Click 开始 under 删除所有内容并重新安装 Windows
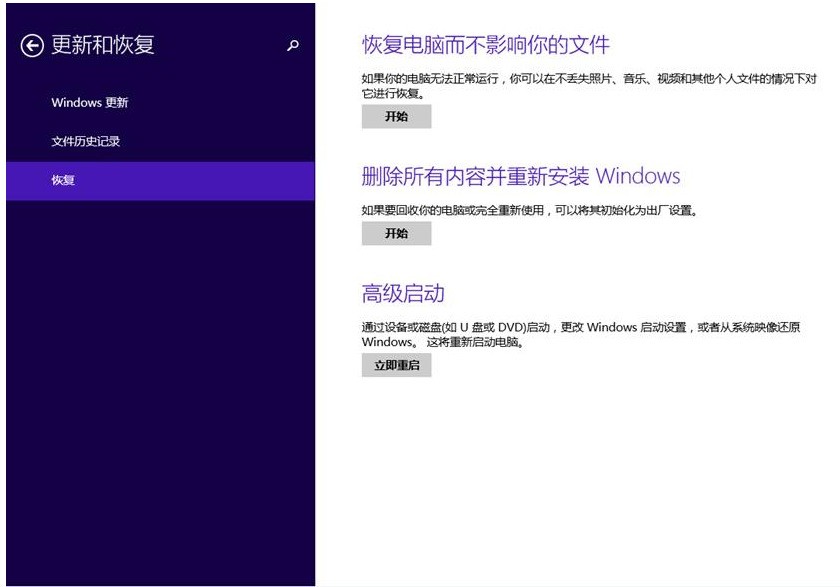The width and height of the screenshot is (840, 587). [396, 234]
